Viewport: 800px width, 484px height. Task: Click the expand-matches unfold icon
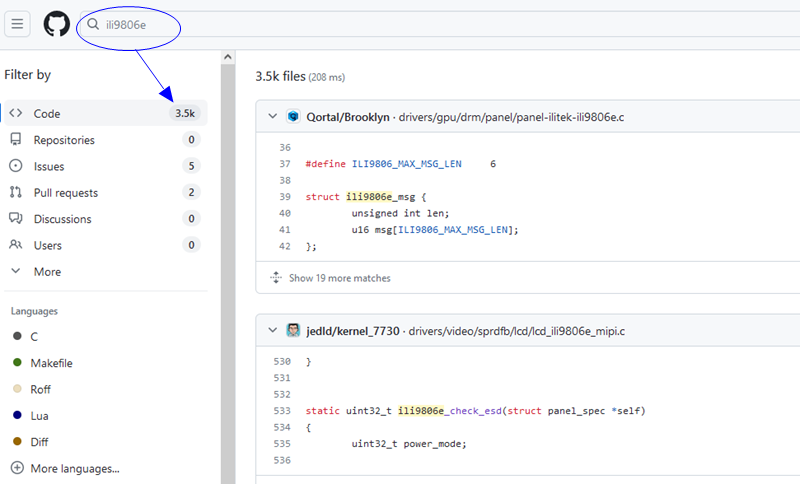click(276, 277)
